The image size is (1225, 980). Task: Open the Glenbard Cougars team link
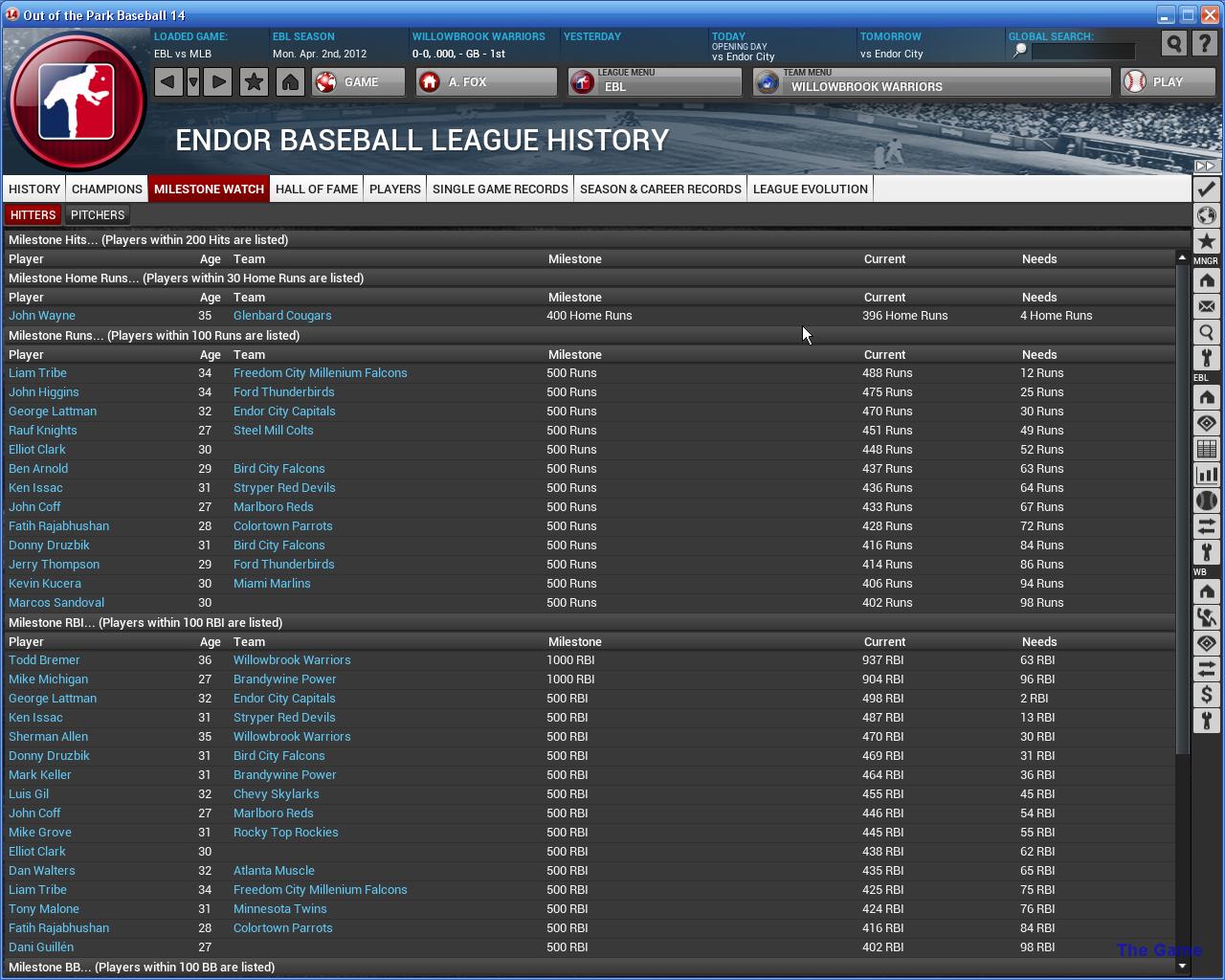pos(282,316)
